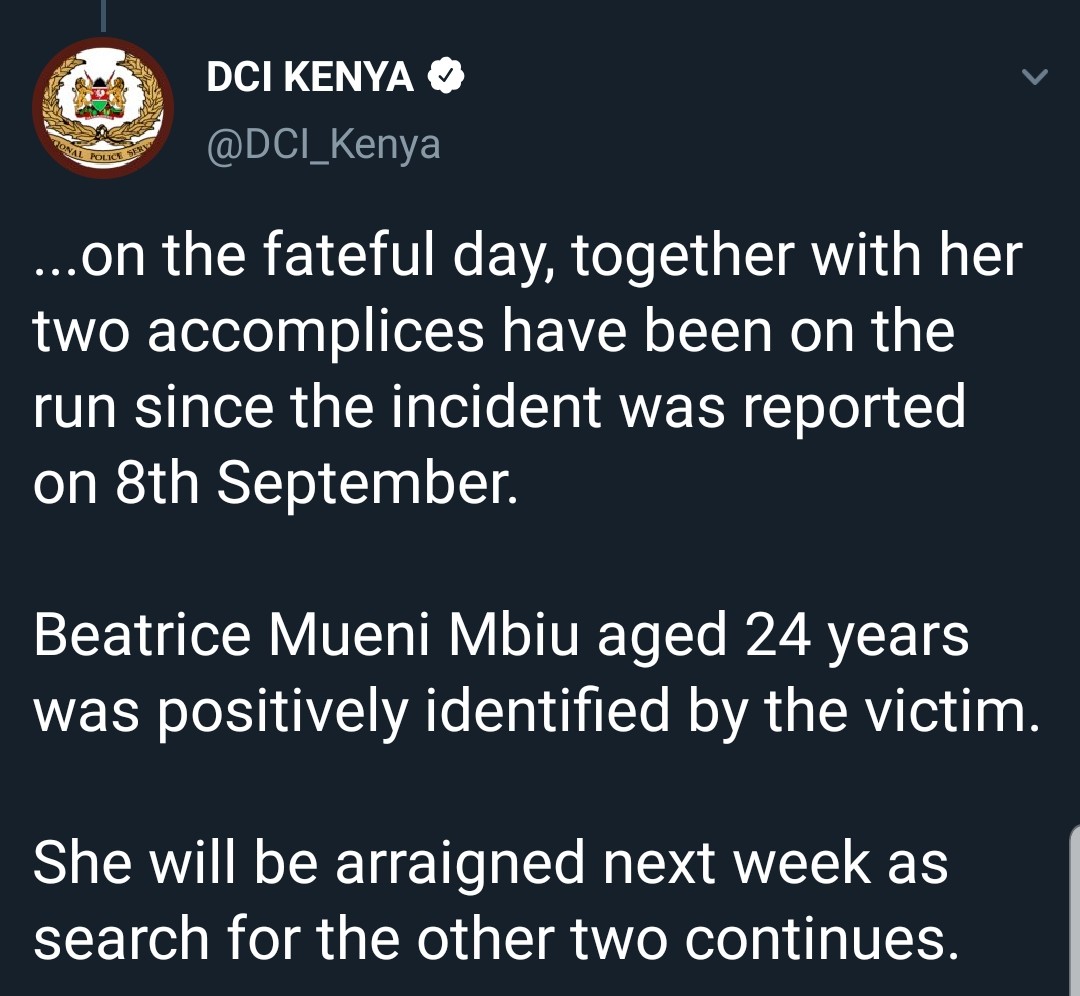
Task: Click the text 'next week as'
Action: (776, 863)
